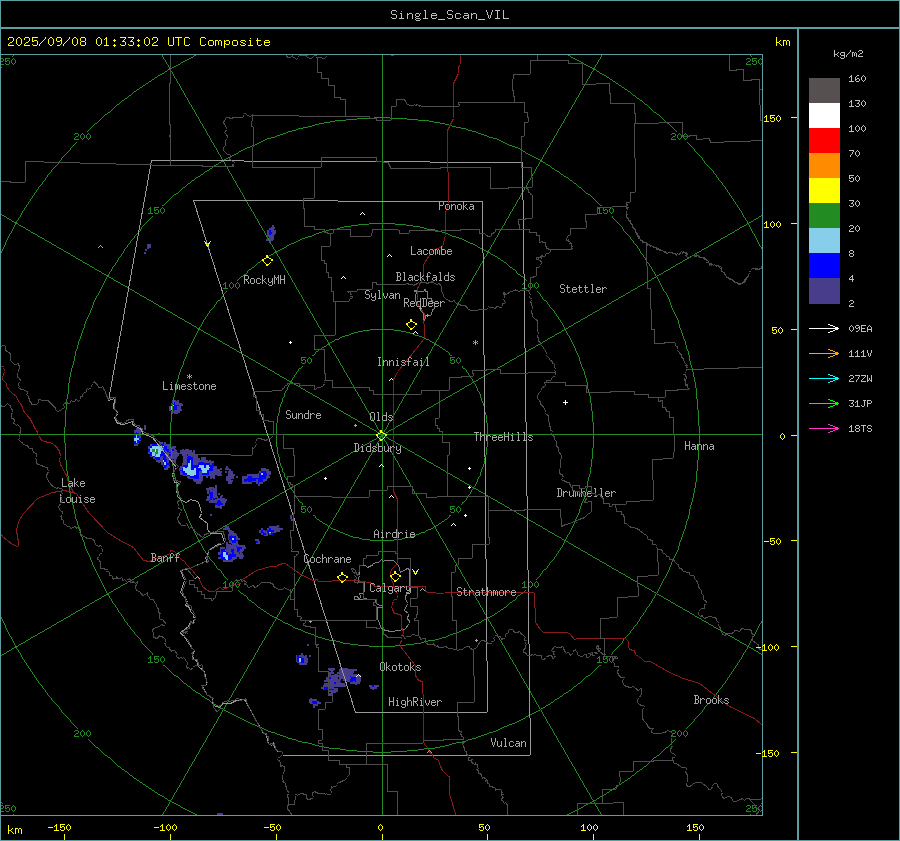Click the Stettler label

pyautogui.click(x=583, y=289)
